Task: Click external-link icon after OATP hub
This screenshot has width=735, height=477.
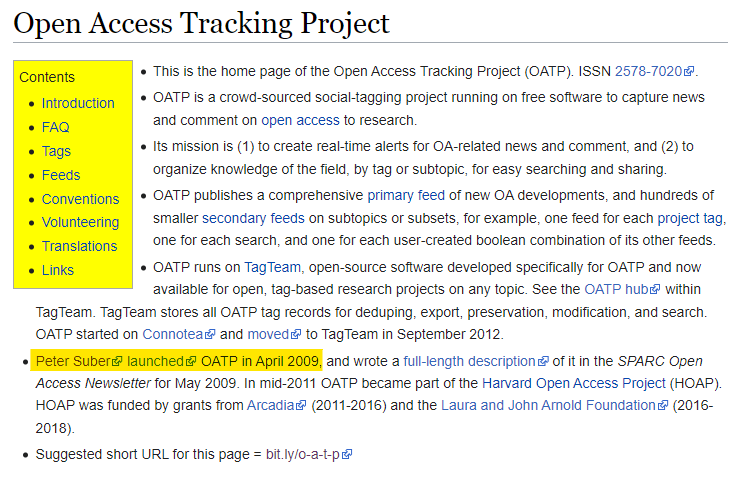Action: click(x=655, y=290)
